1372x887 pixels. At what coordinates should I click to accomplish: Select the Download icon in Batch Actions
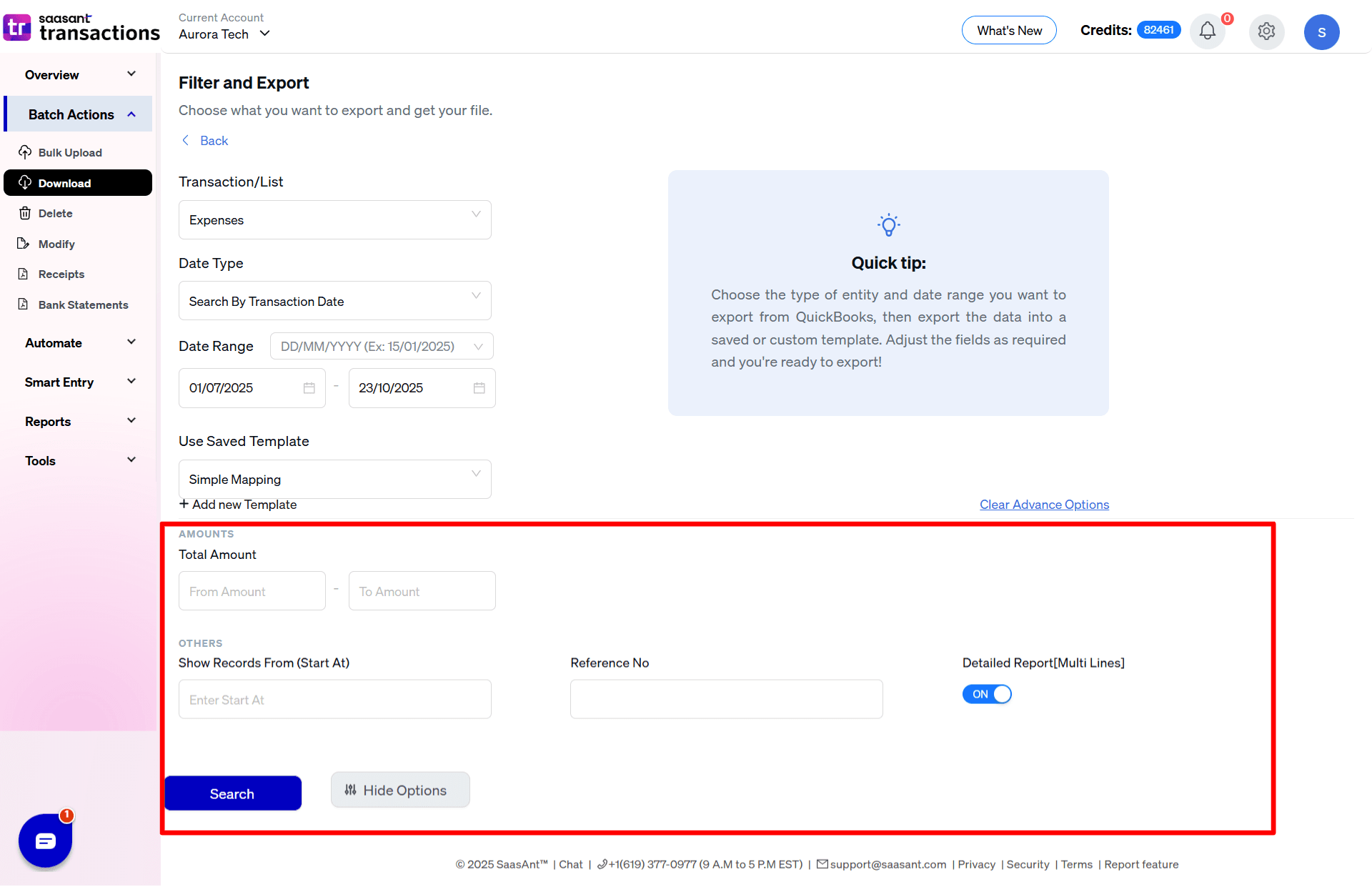(x=26, y=183)
